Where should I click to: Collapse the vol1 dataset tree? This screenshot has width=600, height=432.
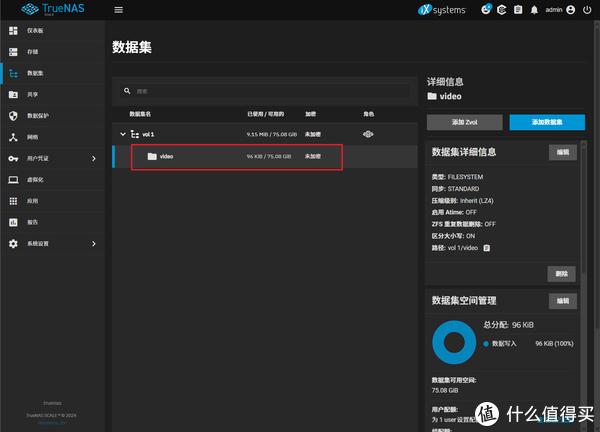click(x=123, y=134)
